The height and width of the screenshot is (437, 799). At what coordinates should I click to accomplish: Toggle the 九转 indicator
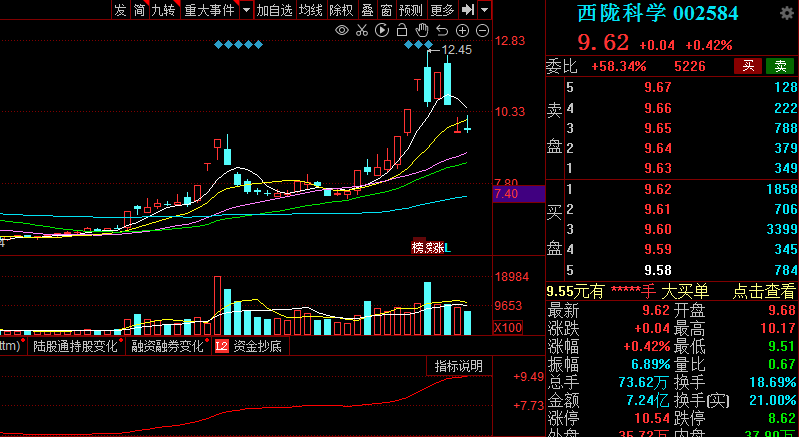pos(164,10)
